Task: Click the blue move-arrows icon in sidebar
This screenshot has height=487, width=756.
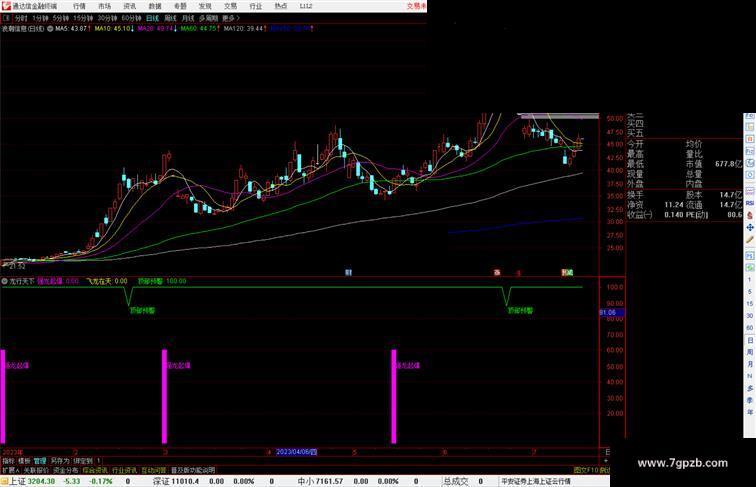Action: tap(750, 228)
